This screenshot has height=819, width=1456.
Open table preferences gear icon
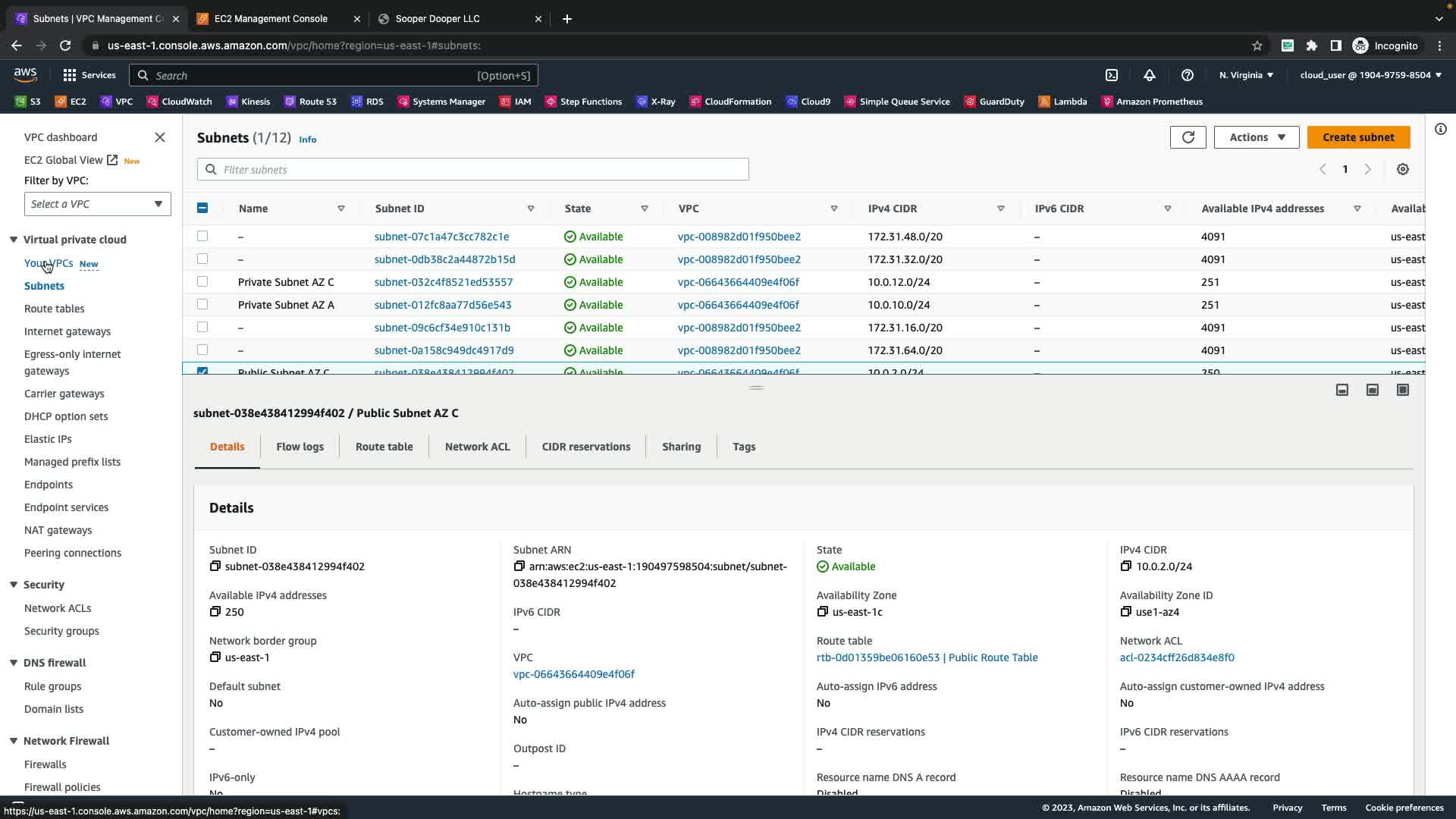1402,170
